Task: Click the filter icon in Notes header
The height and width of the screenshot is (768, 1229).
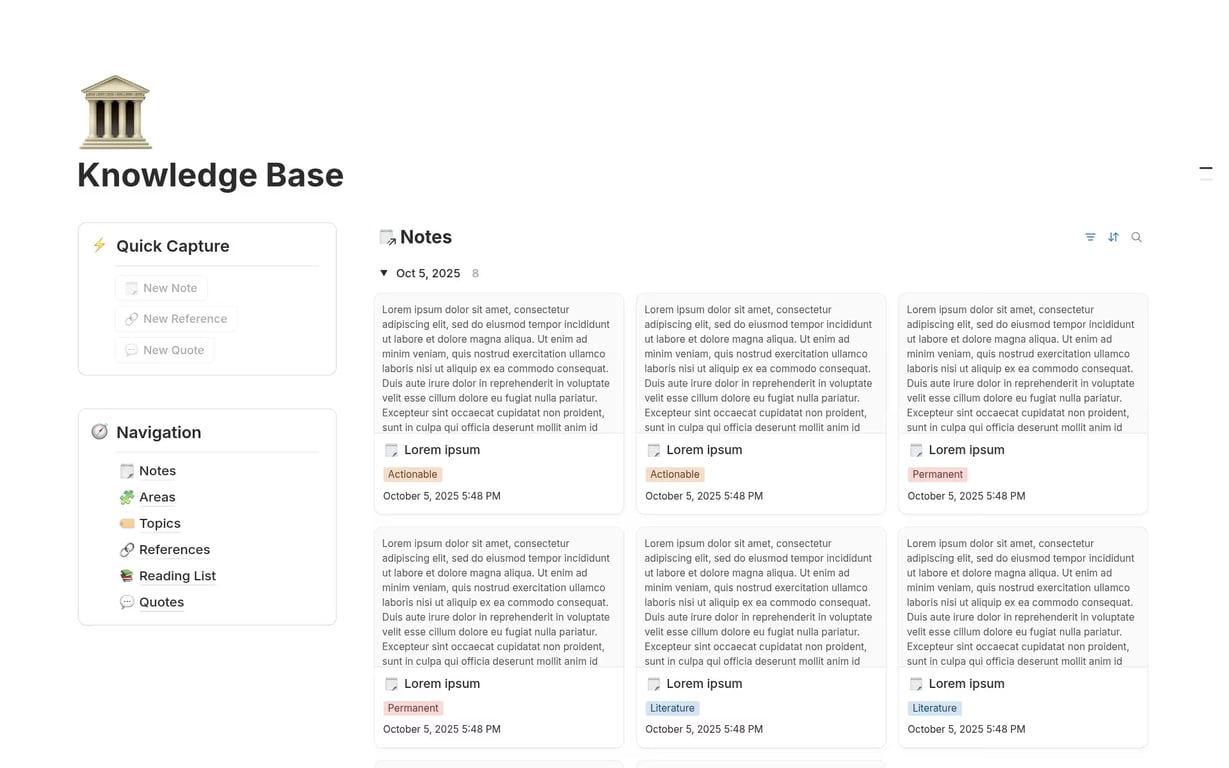Action: click(1090, 237)
